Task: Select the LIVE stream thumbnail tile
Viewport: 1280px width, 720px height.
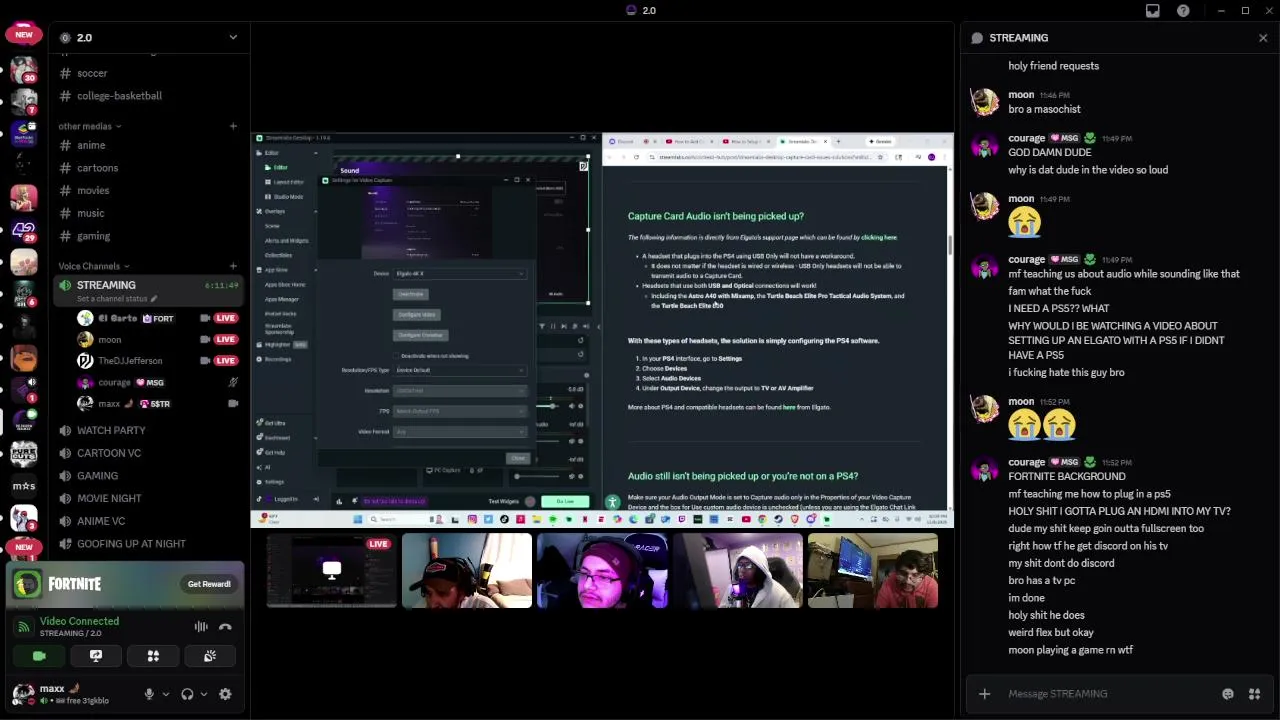Action: (x=331, y=571)
